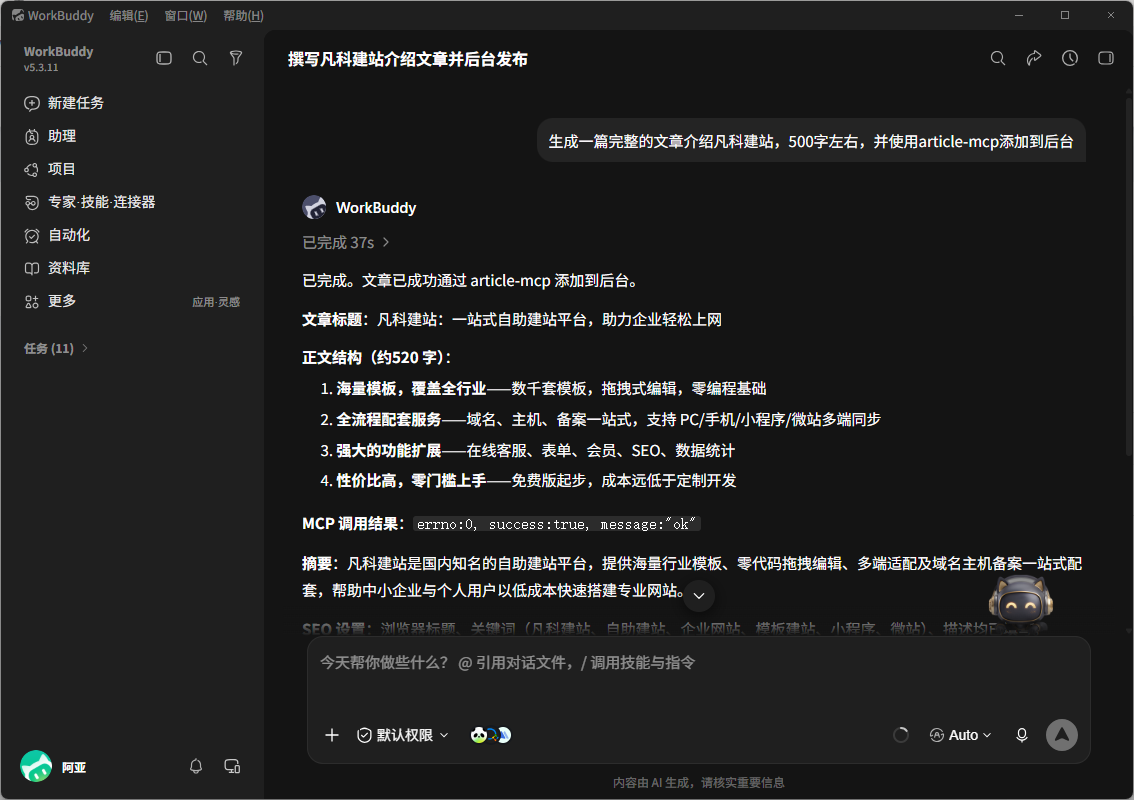Expand the 已完成 37s details
Viewport: 1134px width, 800px height.
[x=346, y=242]
